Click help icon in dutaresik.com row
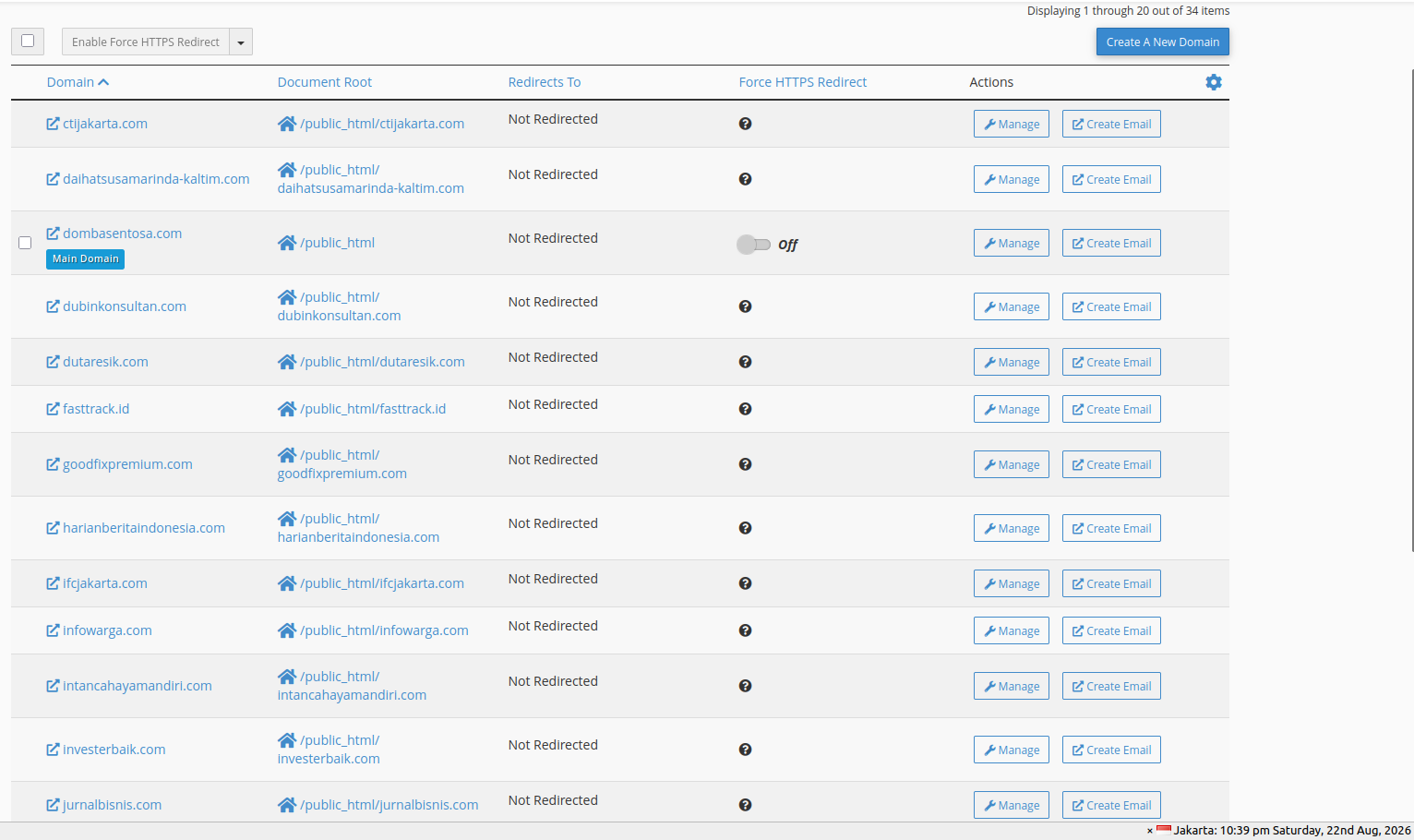Viewport: 1414px width, 840px height. [x=745, y=362]
